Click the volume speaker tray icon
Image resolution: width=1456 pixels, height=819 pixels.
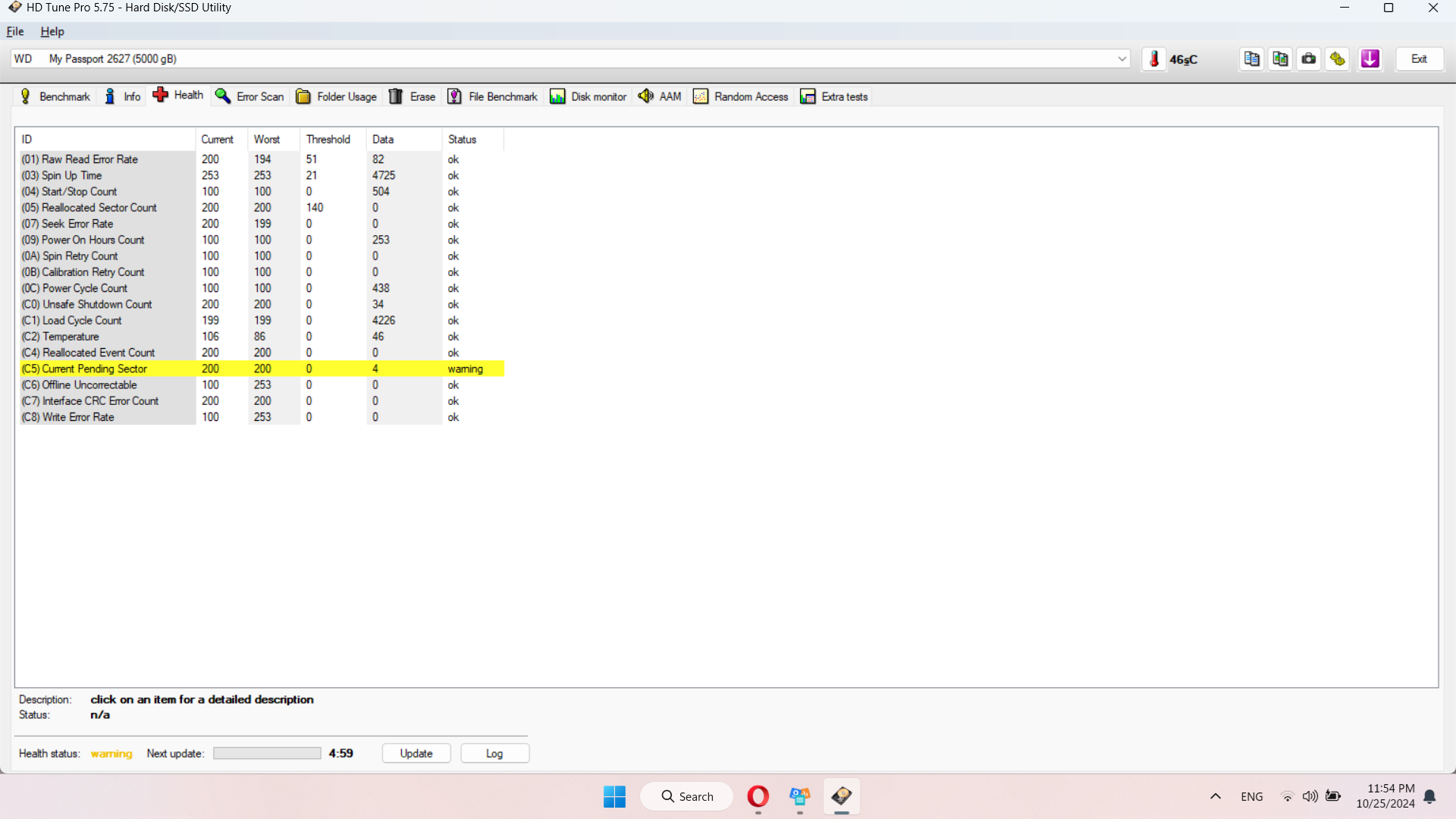click(x=1310, y=796)
